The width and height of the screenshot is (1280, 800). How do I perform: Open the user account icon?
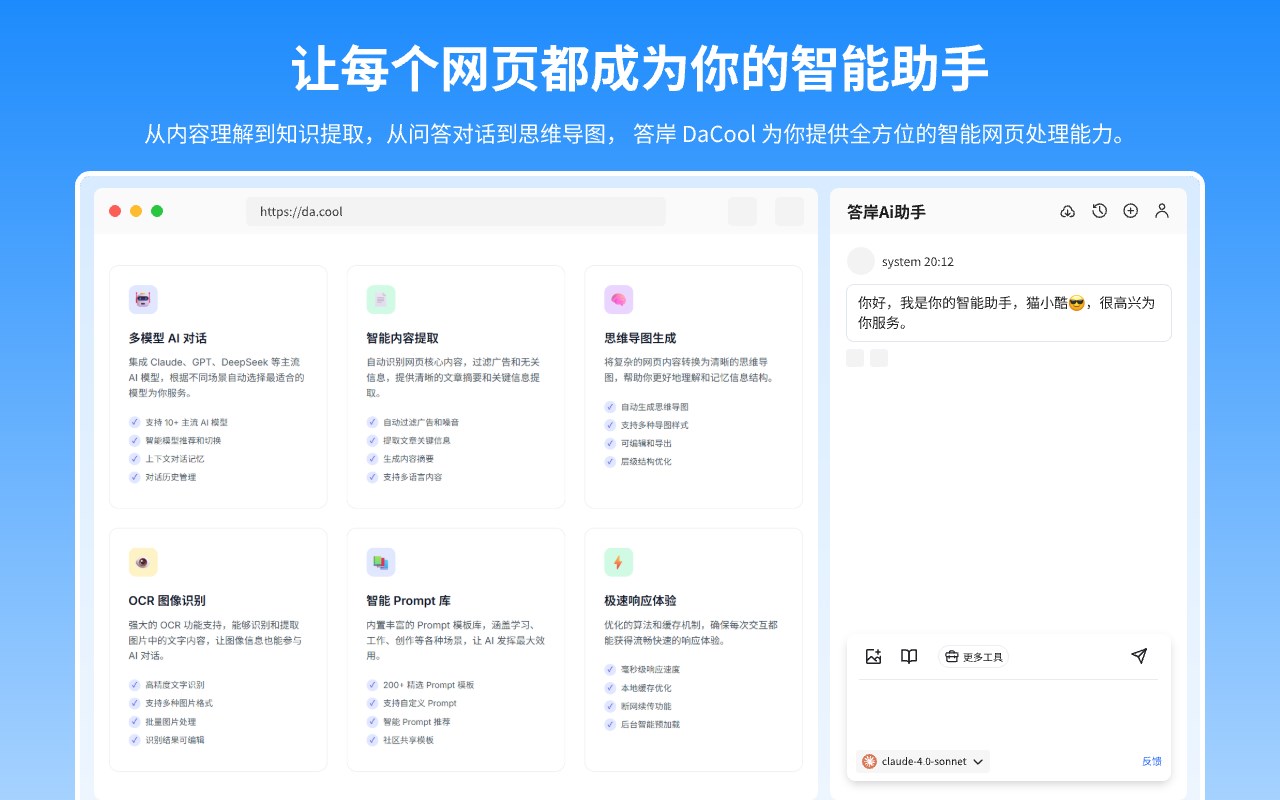(1161, 211)
